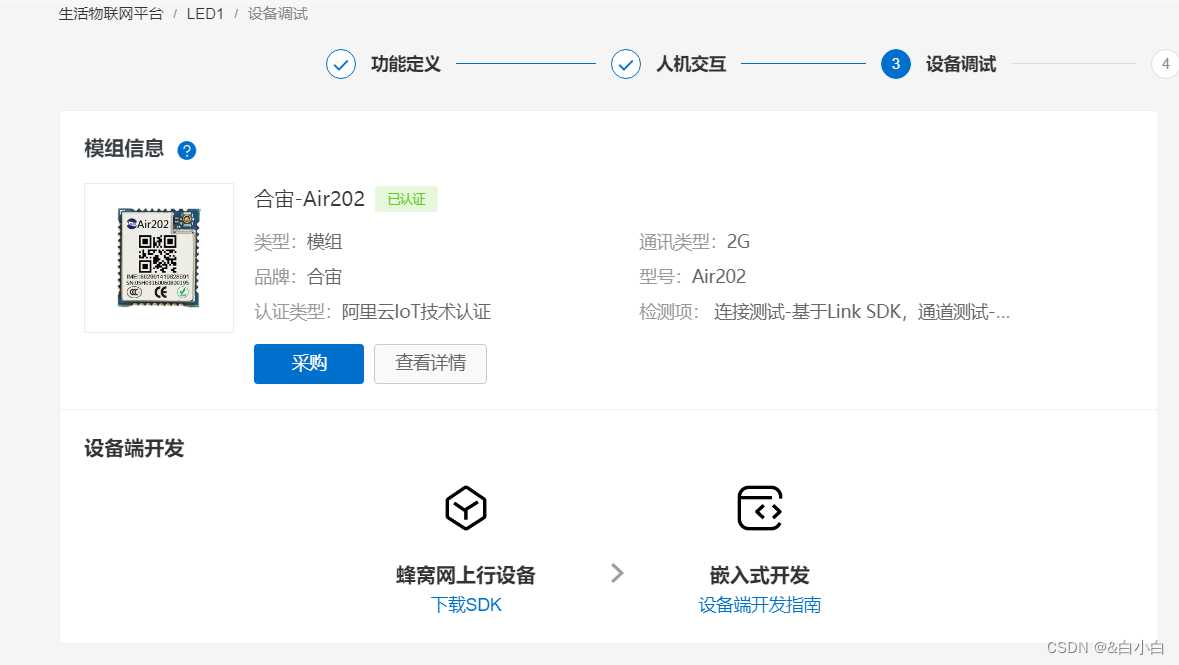1179x665 pixels.
Task: Click the 合宙-Air202 module title
Action: pos(309,199)
